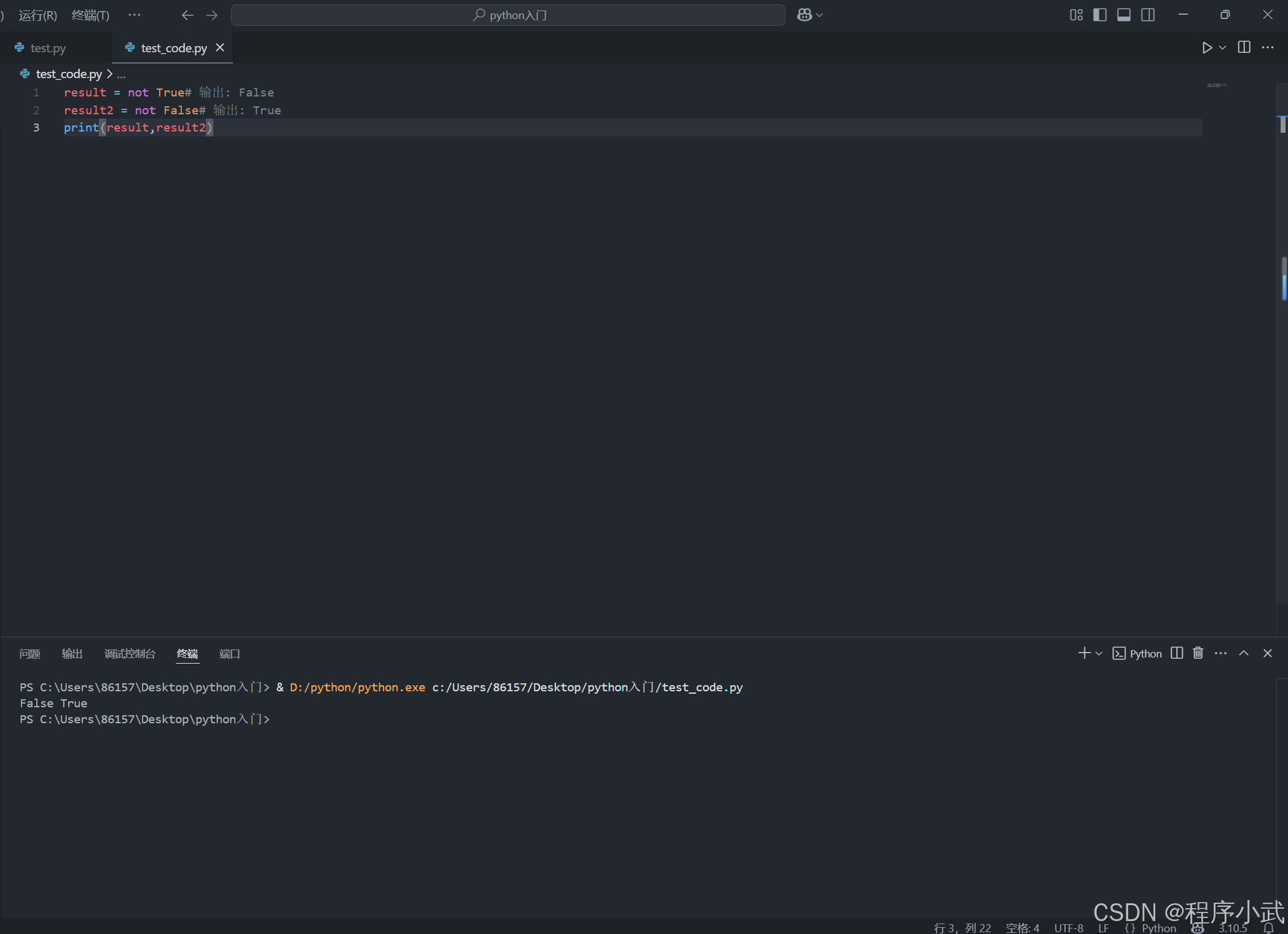Toggle primary sidebar visibility

pyautogui.click(x=1100, y=15)
